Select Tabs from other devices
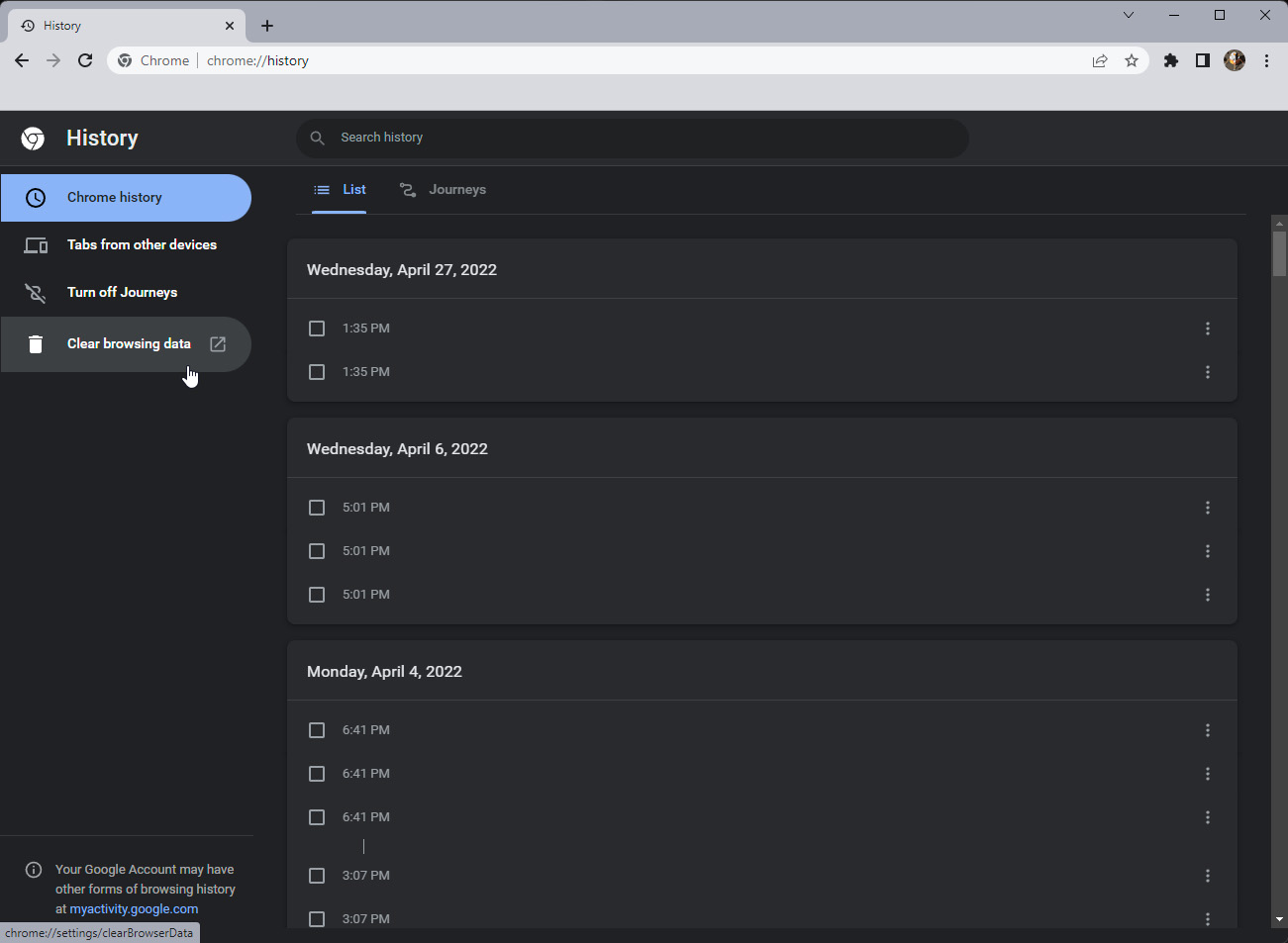The height and width of the screenshot is (943, 1288). pyautogui.click(x=142, y=244)
